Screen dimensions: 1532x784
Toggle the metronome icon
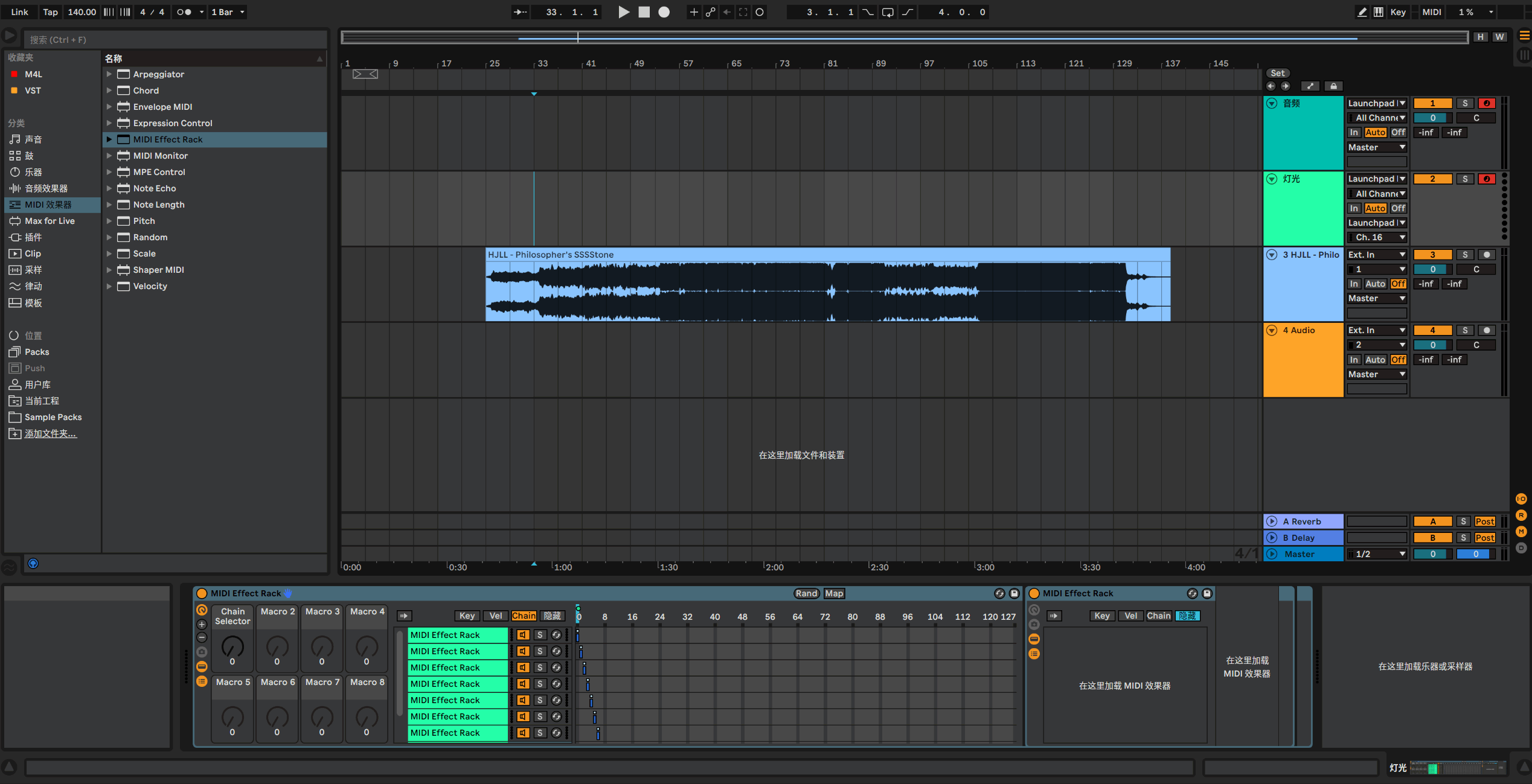184,12
